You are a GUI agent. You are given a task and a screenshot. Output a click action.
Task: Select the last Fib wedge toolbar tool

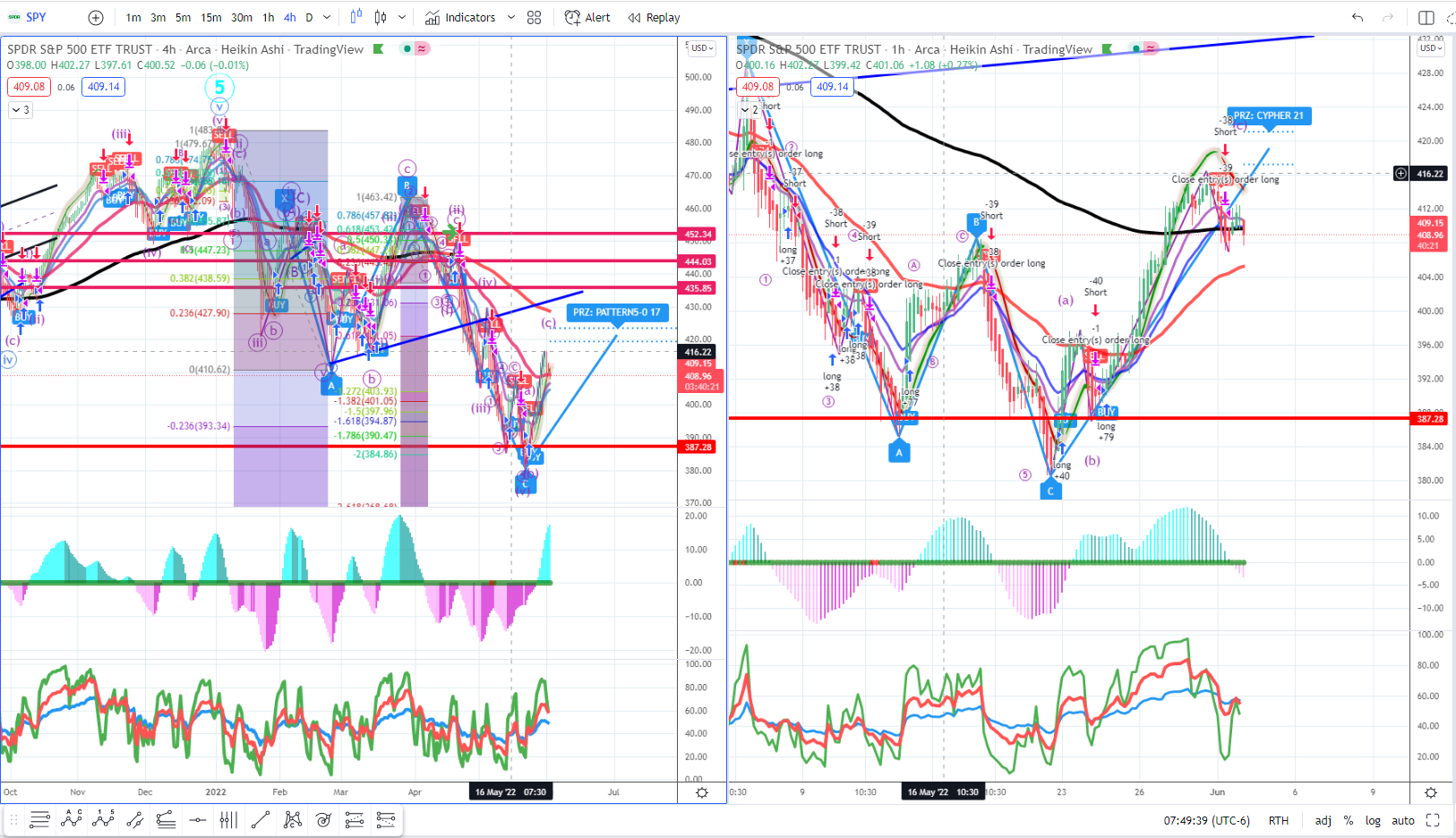(x=386, y=819)
